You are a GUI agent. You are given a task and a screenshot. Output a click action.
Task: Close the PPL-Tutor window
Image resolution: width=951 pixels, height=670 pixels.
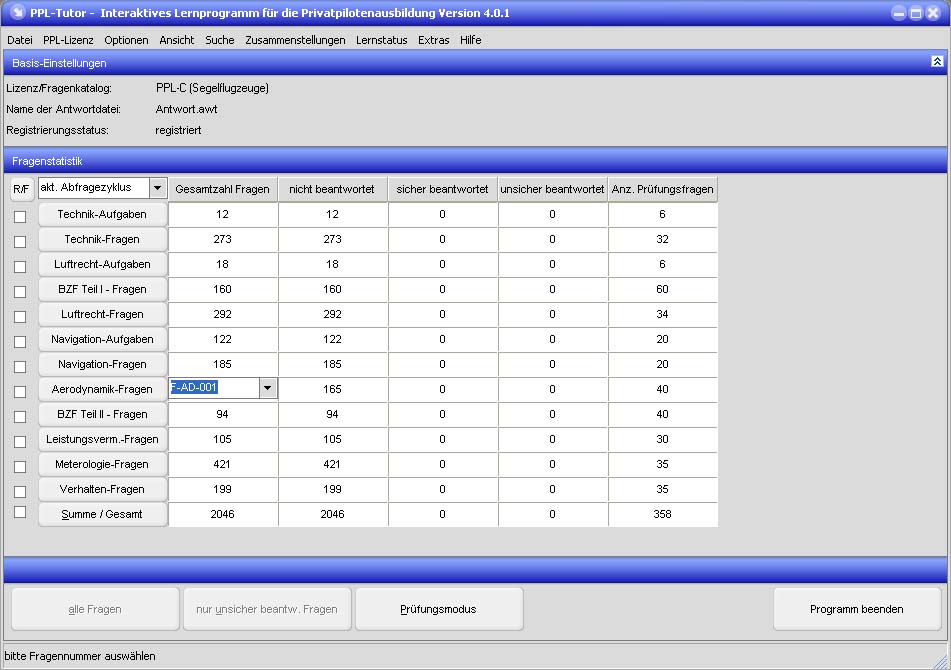[933, 13]
